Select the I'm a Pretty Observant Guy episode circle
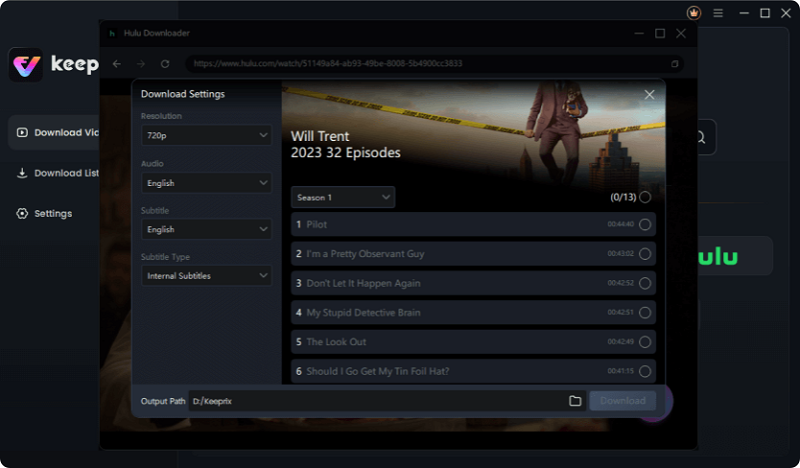 pyautogui.click(x=645, y=254)
